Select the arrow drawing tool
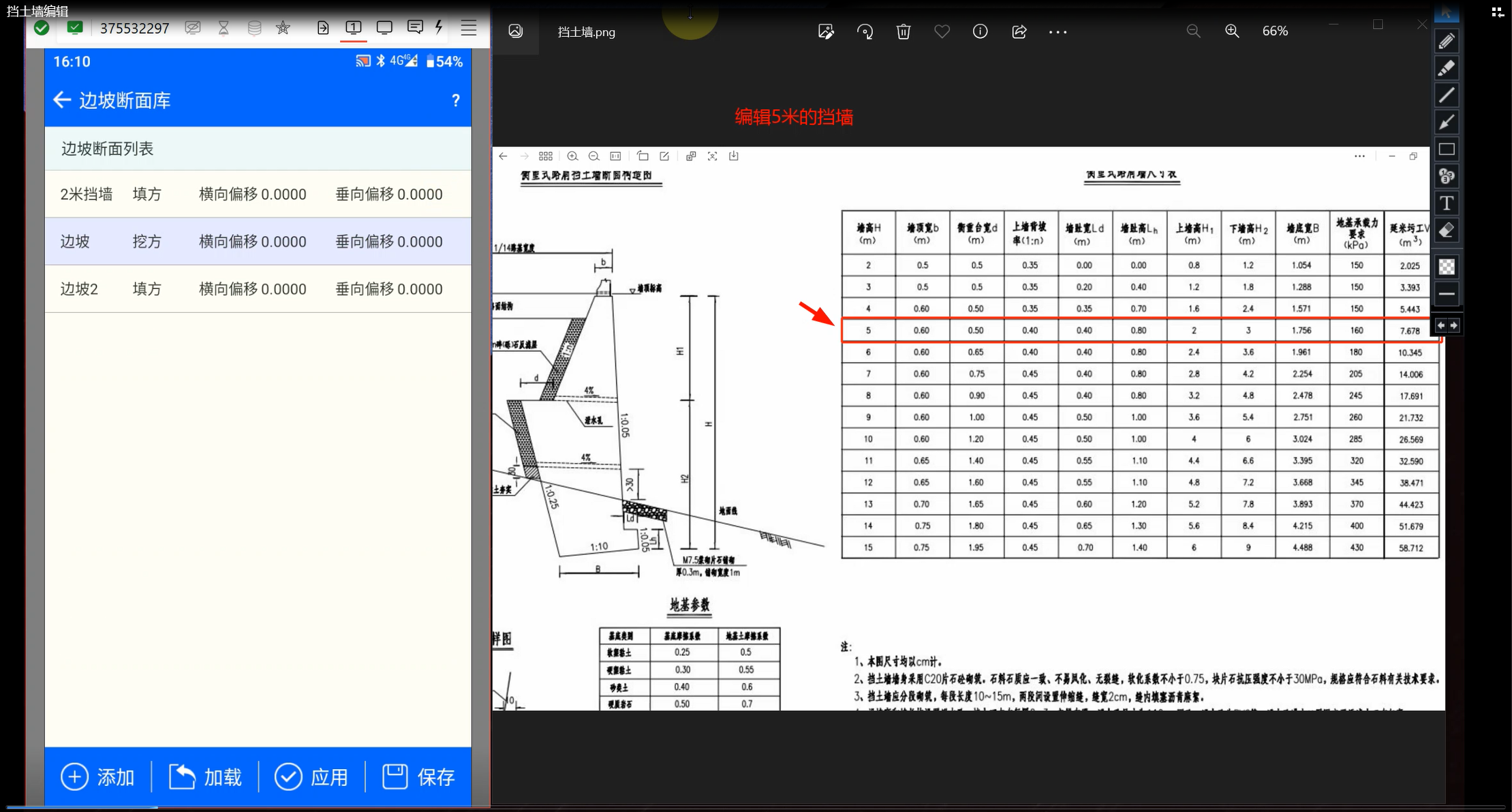Image resolution: width=1512 pixels, height=812 pixels. [x=1446, y=122]
